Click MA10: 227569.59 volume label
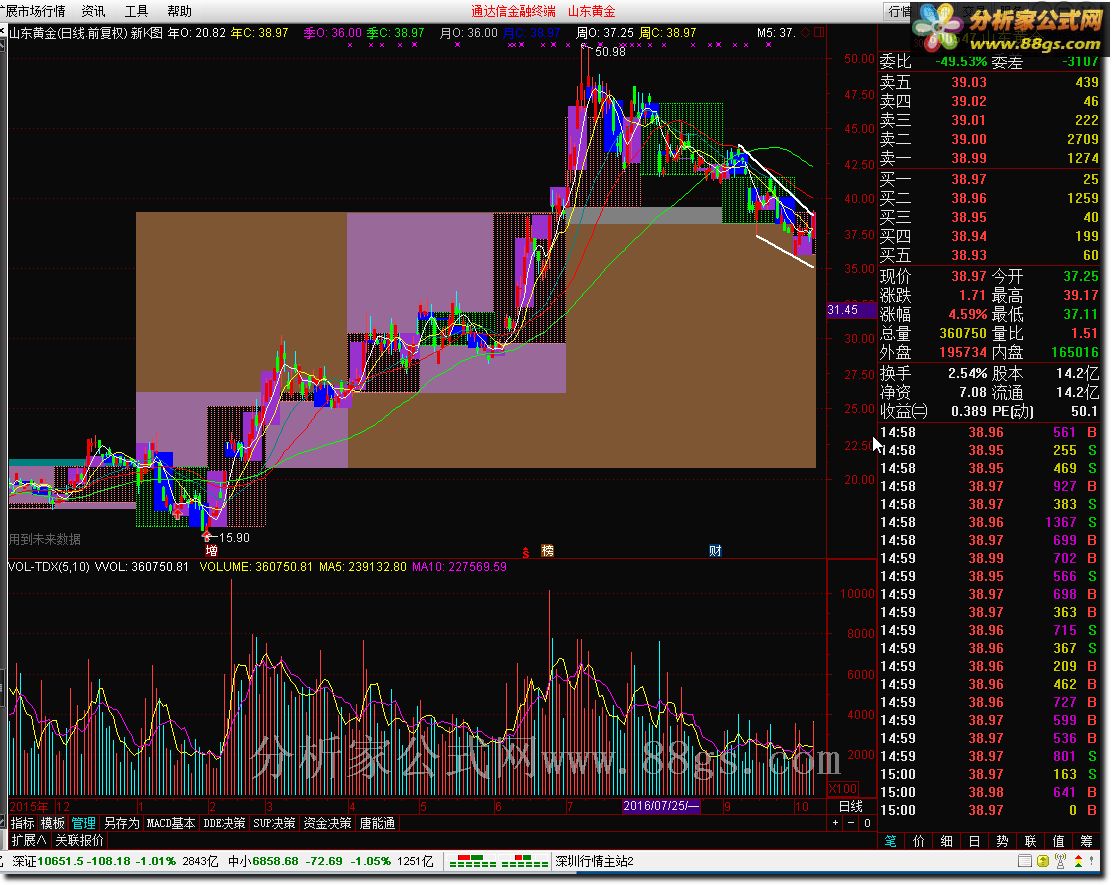The image size is (1112, 885). coord(460,567)
